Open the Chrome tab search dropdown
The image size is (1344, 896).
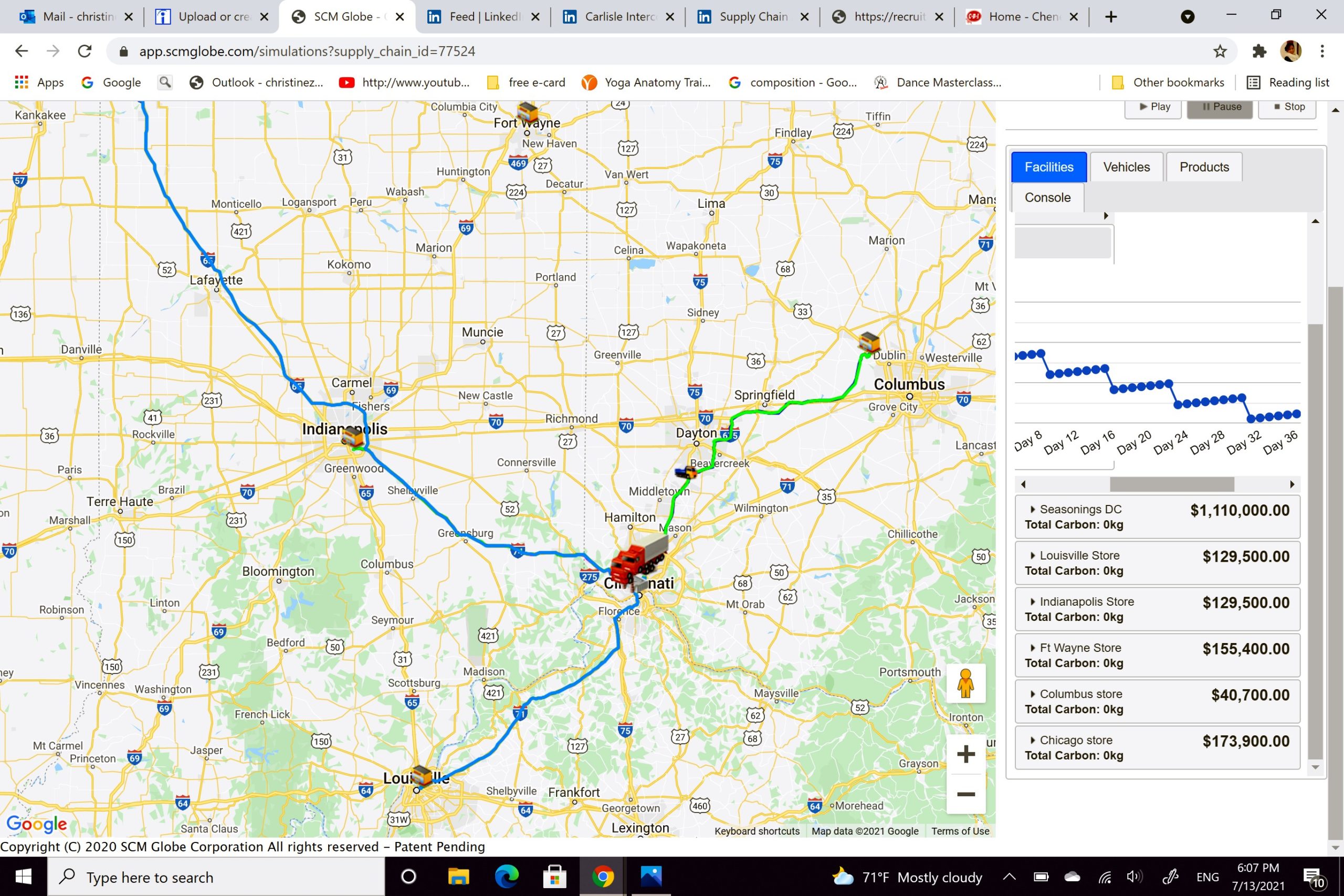pyautogui.click(x=1188, y=17)
